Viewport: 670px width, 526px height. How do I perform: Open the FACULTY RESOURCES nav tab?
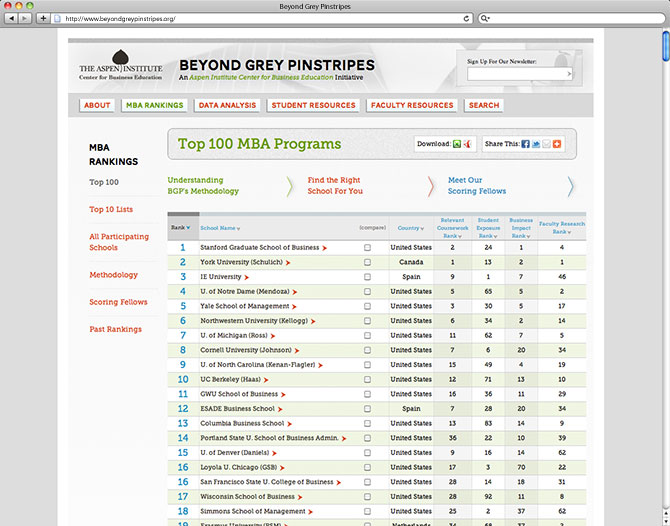[412, 105]
